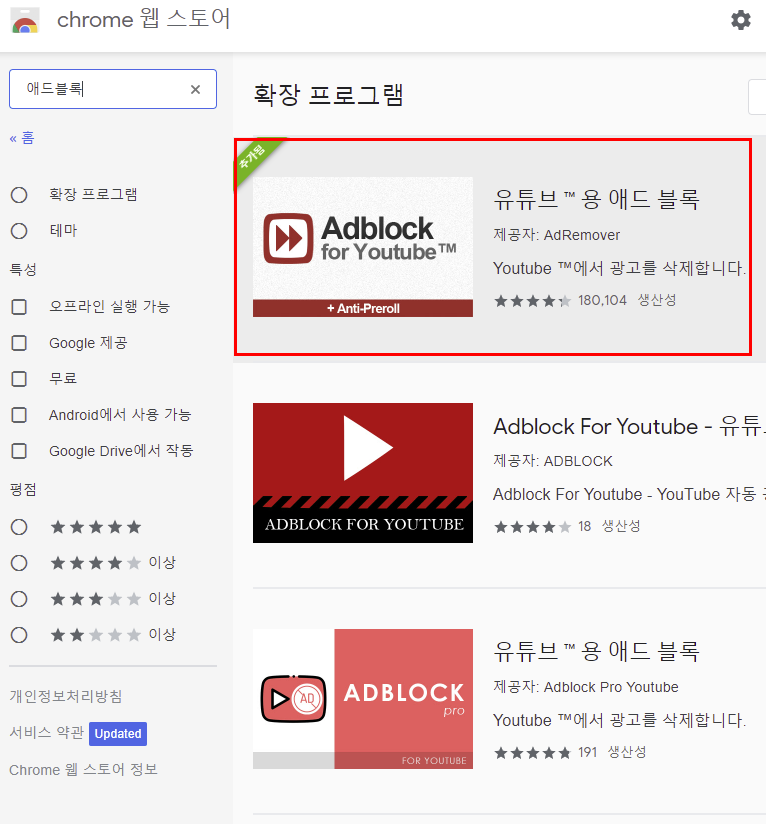Image resolution: width=766 pixels, height=824 pixels.
Task: Click the green 추가됨 ribbon badge
Action: pyautogui.click(x=255, y=159)
